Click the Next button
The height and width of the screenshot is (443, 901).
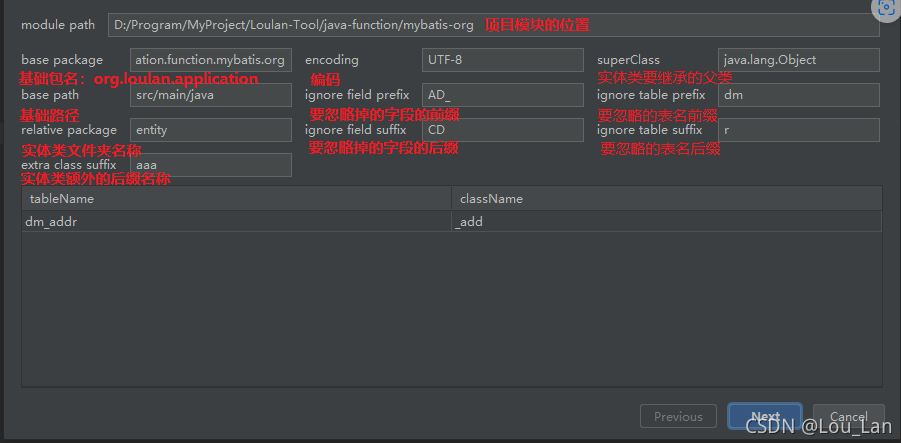[x=765, y=416]
